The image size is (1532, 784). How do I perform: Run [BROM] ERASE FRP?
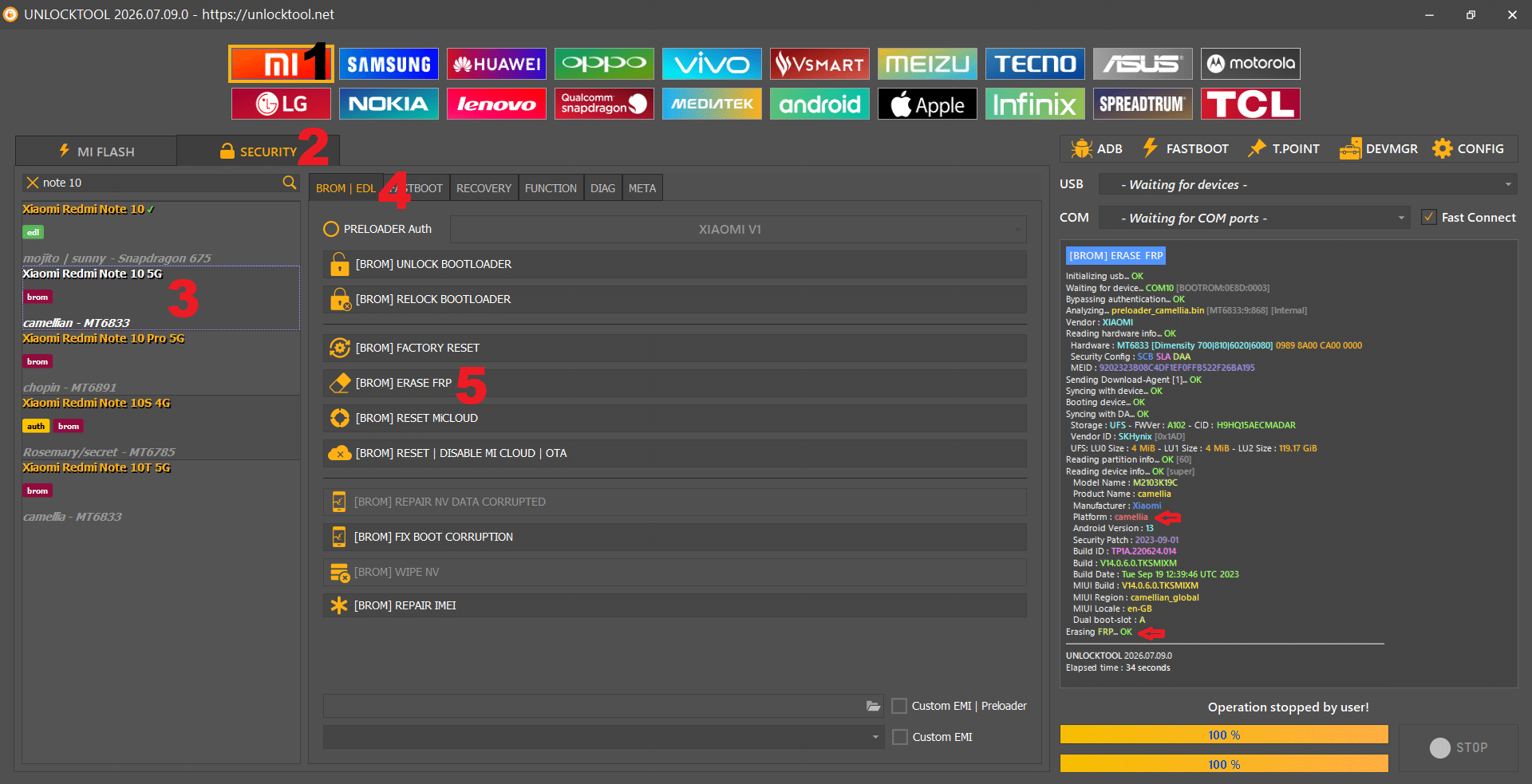pos(674,383)
